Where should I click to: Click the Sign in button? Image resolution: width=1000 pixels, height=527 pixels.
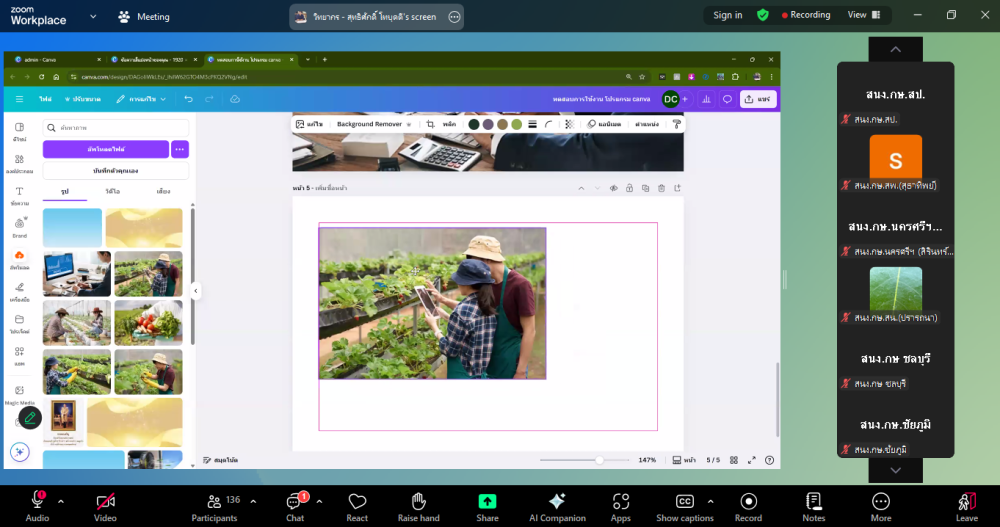[x=728, y=15]
